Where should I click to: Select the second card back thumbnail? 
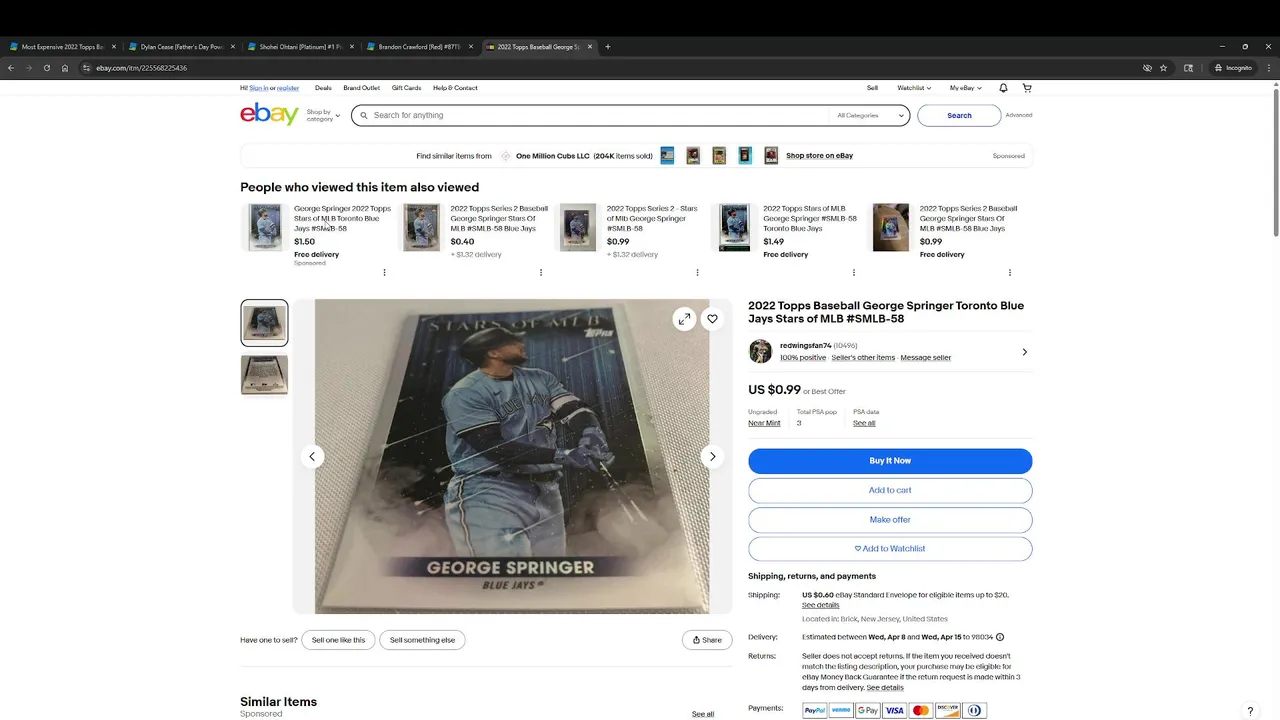click(x=264, y=375)
